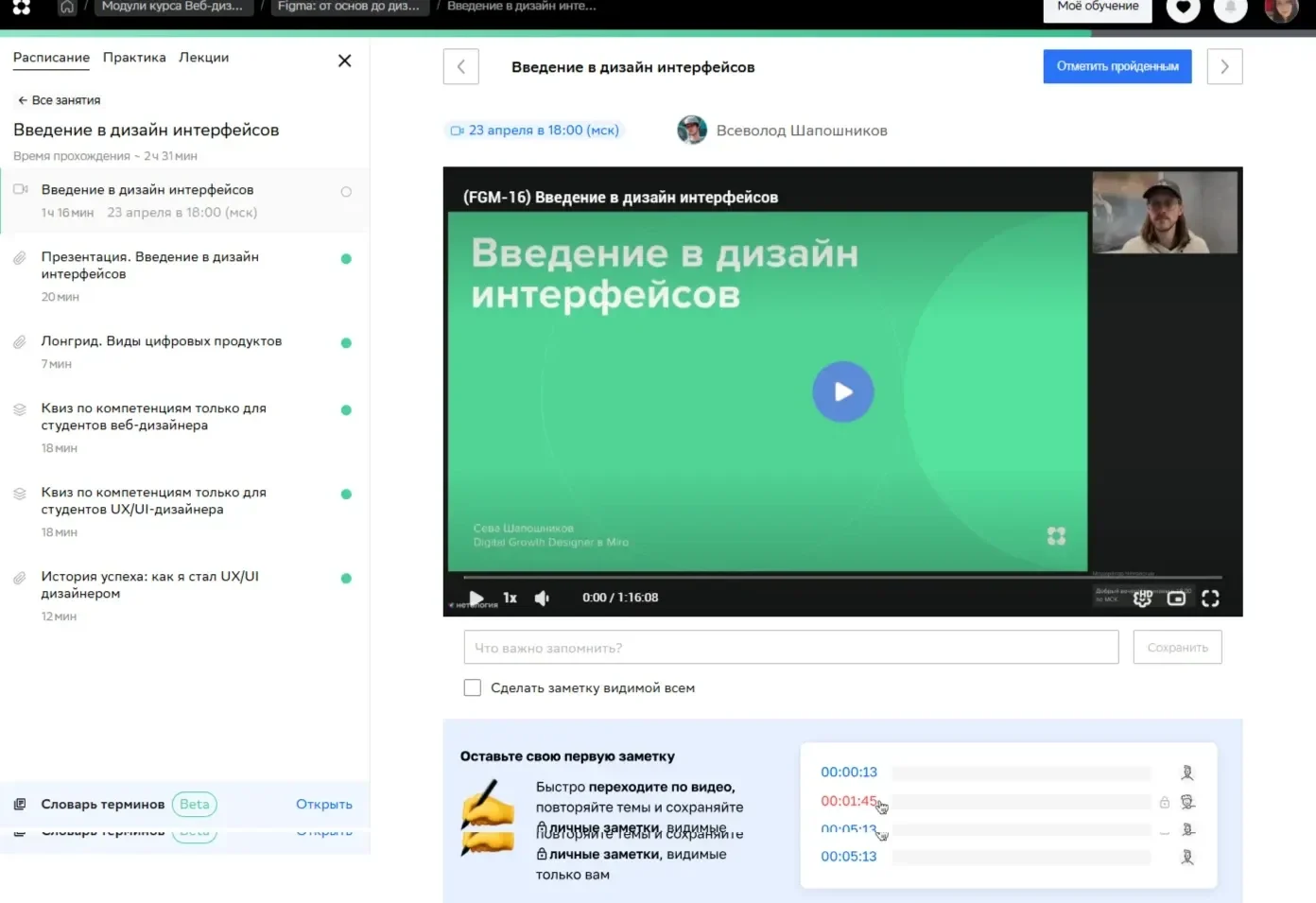Go to the previous lesson arrow
Image resolution: width=1316 pixels, height=903 pixels.
click(461, 66)
